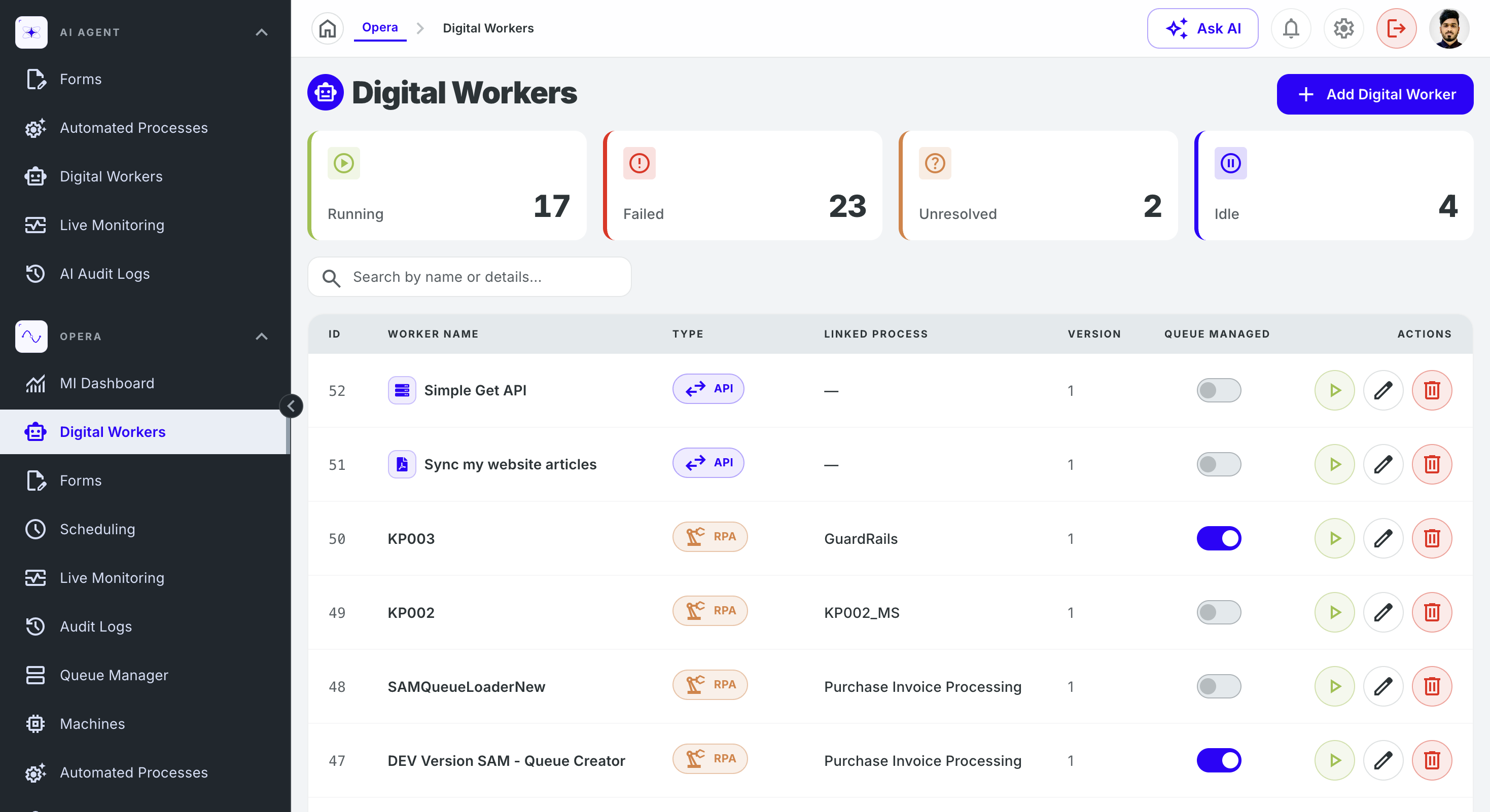Collapse the AI Agent sidebar section
The height and width of the screenshot is (812, 1490).
coord(262,32)
